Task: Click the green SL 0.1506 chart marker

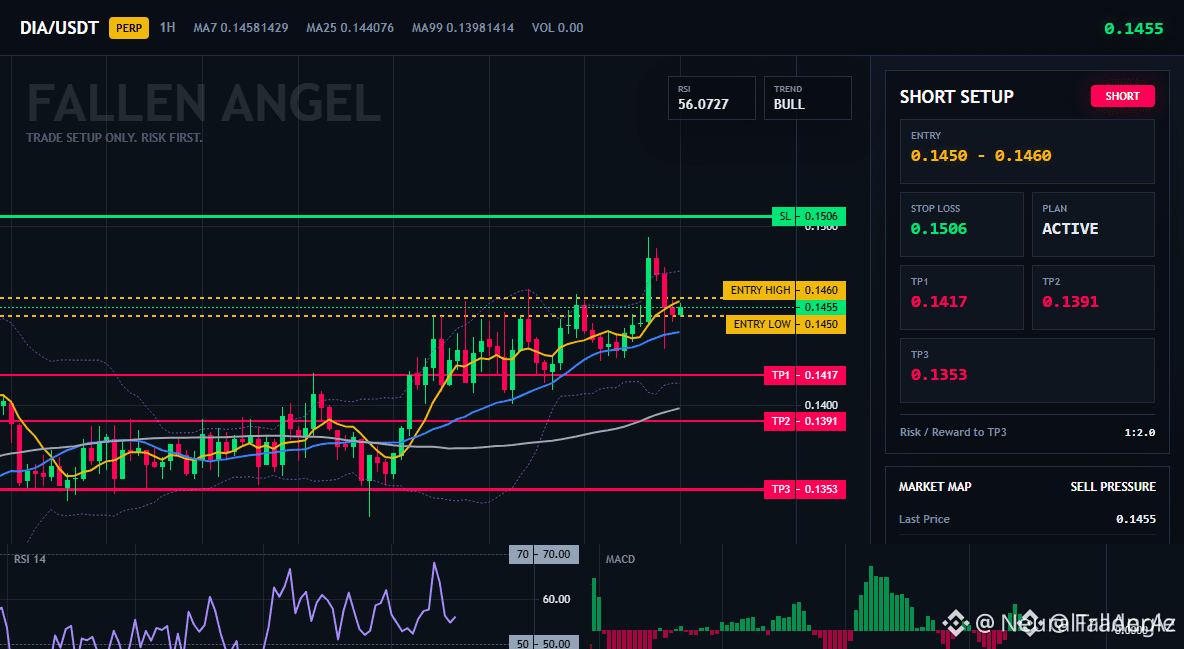Action: click(x=809, y=216)
